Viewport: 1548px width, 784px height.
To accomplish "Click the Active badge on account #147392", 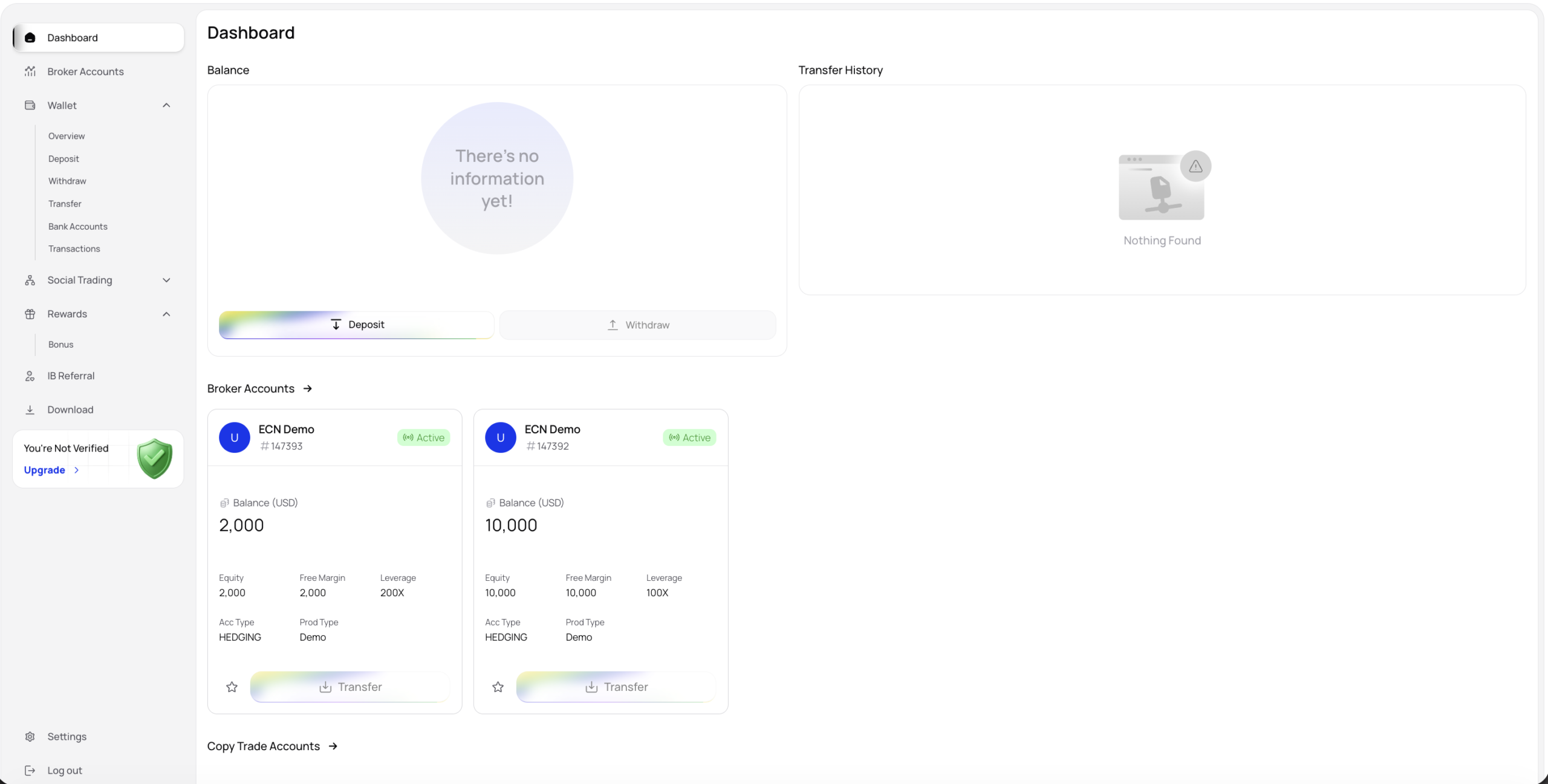I will coord(689,438).
